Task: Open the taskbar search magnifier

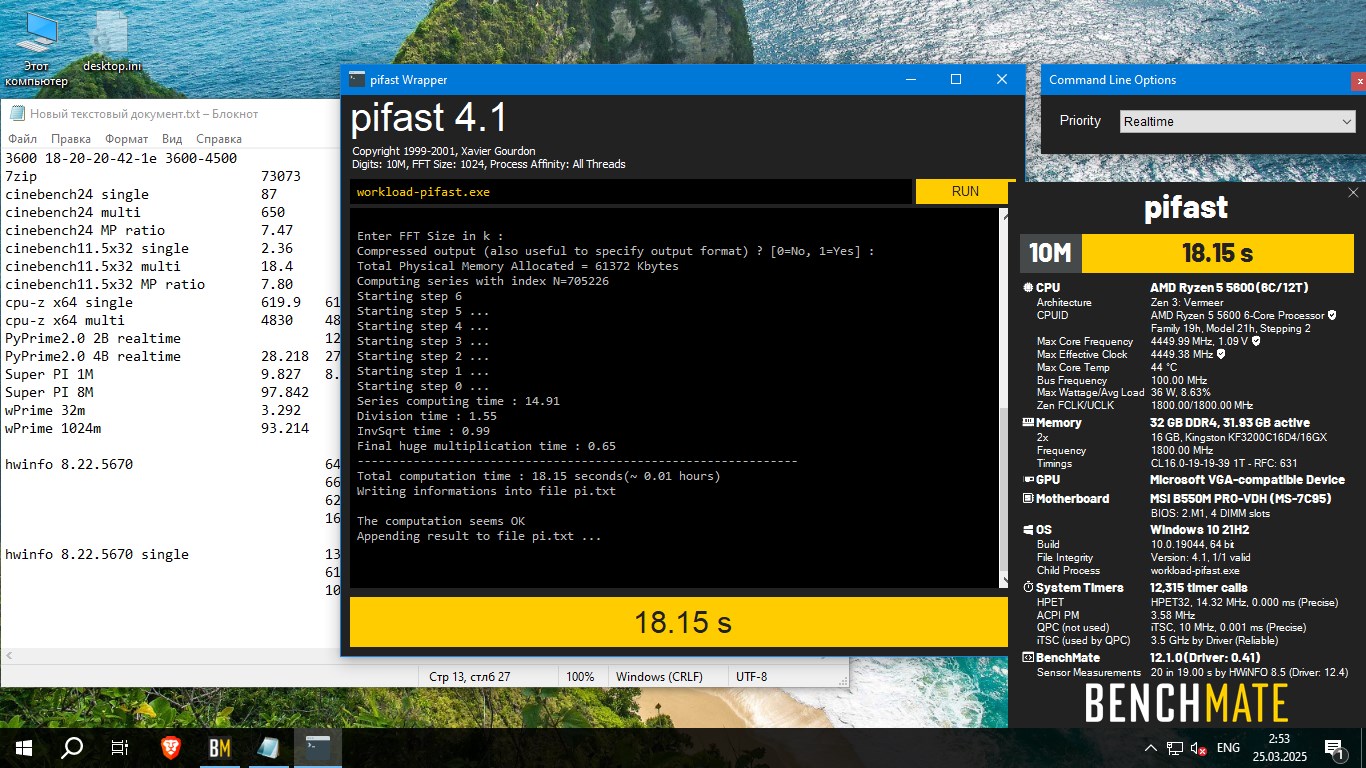Action: (72, 747)
